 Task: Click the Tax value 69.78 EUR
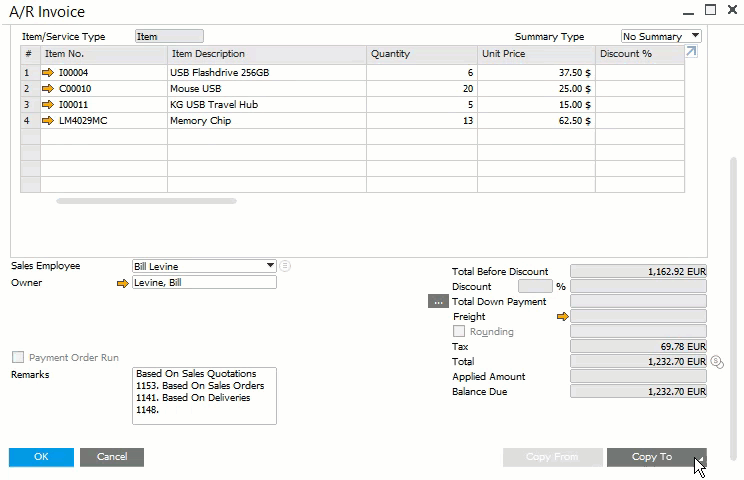tap(638, 346)
